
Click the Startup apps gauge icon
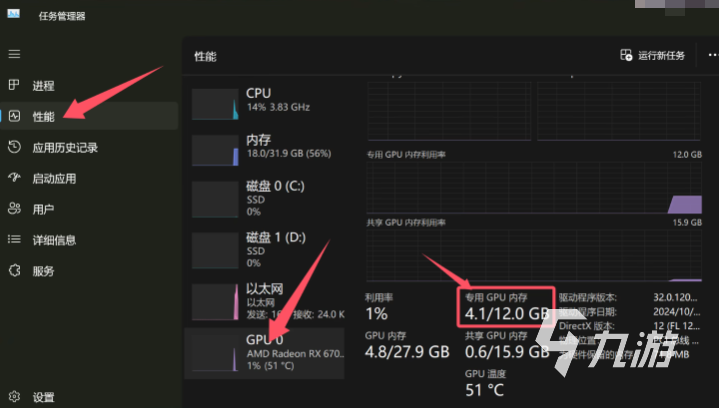(x=14, y=178)
